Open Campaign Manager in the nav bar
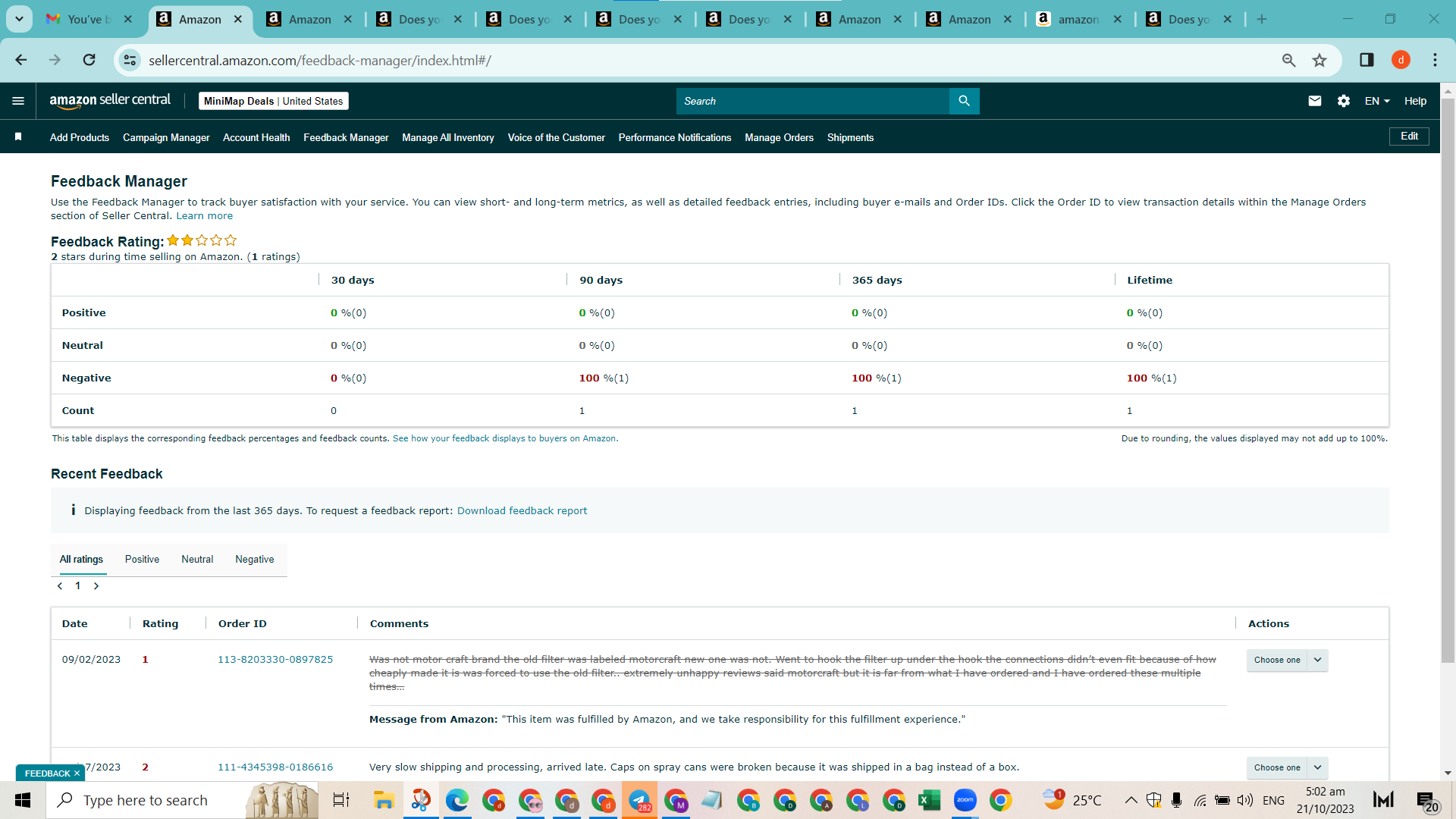 pyautogui.click(x=166, y=137)
